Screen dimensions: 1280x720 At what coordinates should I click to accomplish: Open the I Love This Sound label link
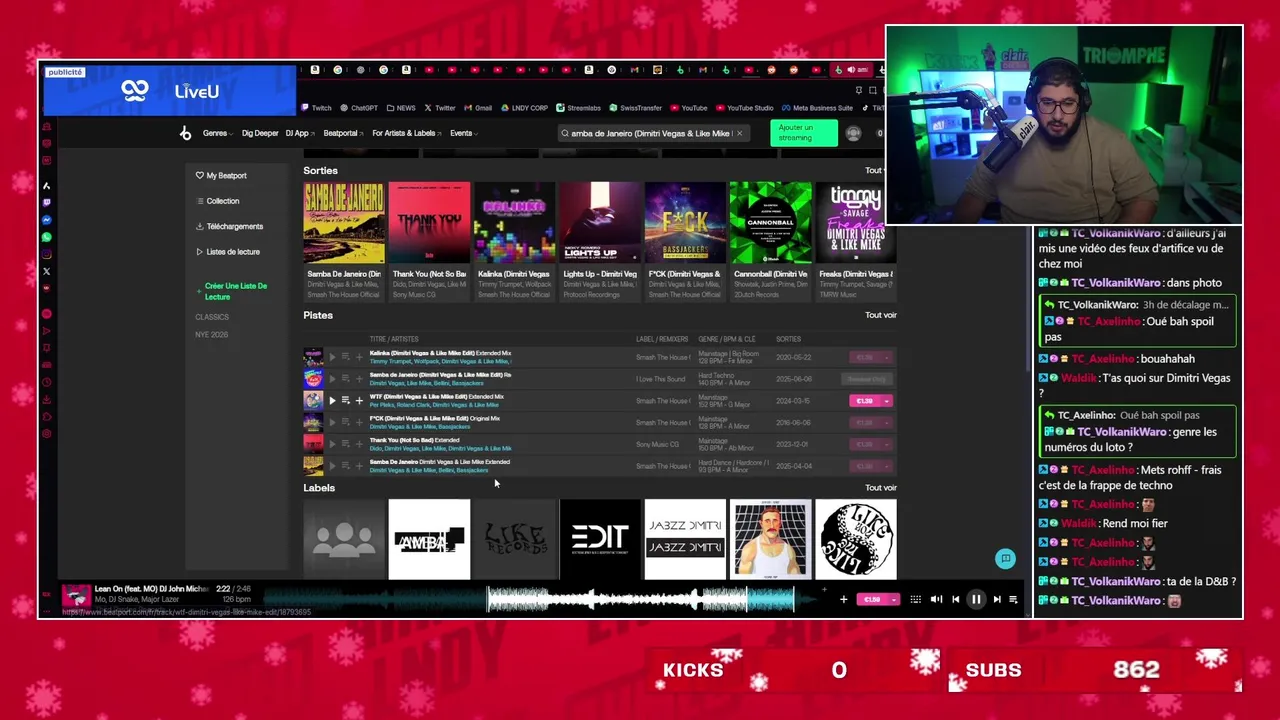tap(661, 379)
